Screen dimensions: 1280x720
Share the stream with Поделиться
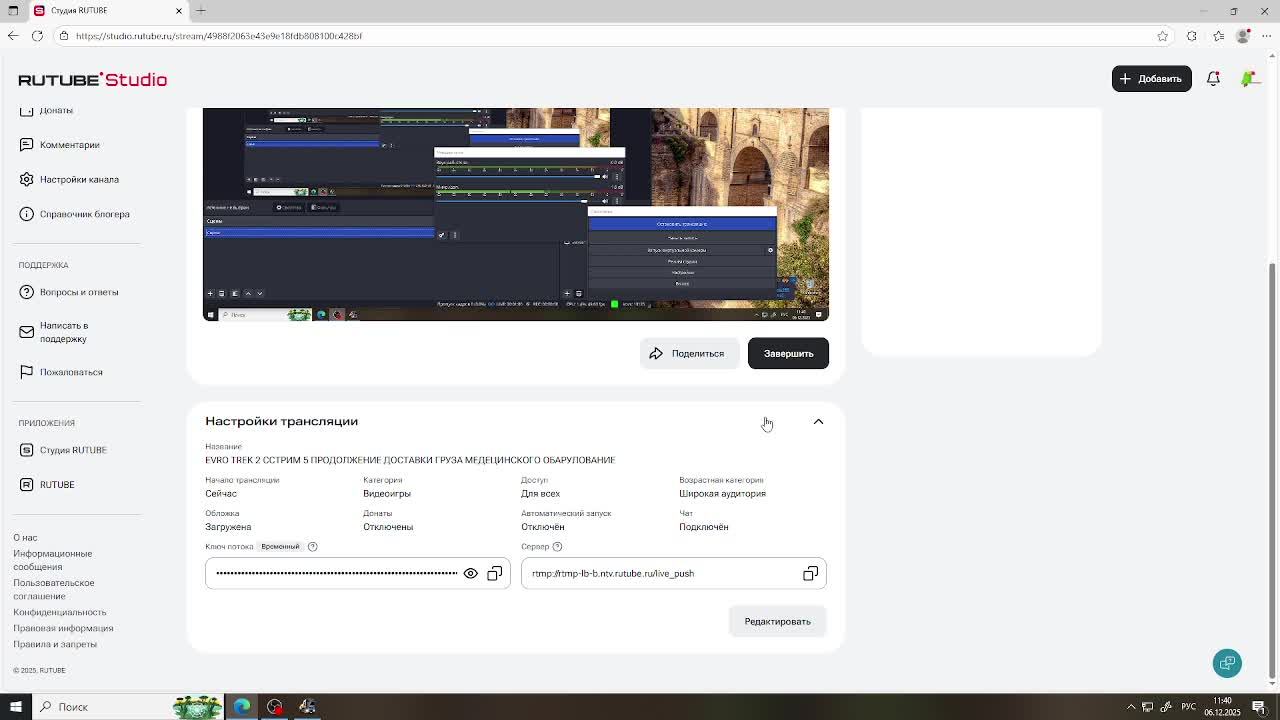pyautogui.click(x=689, y=353)
